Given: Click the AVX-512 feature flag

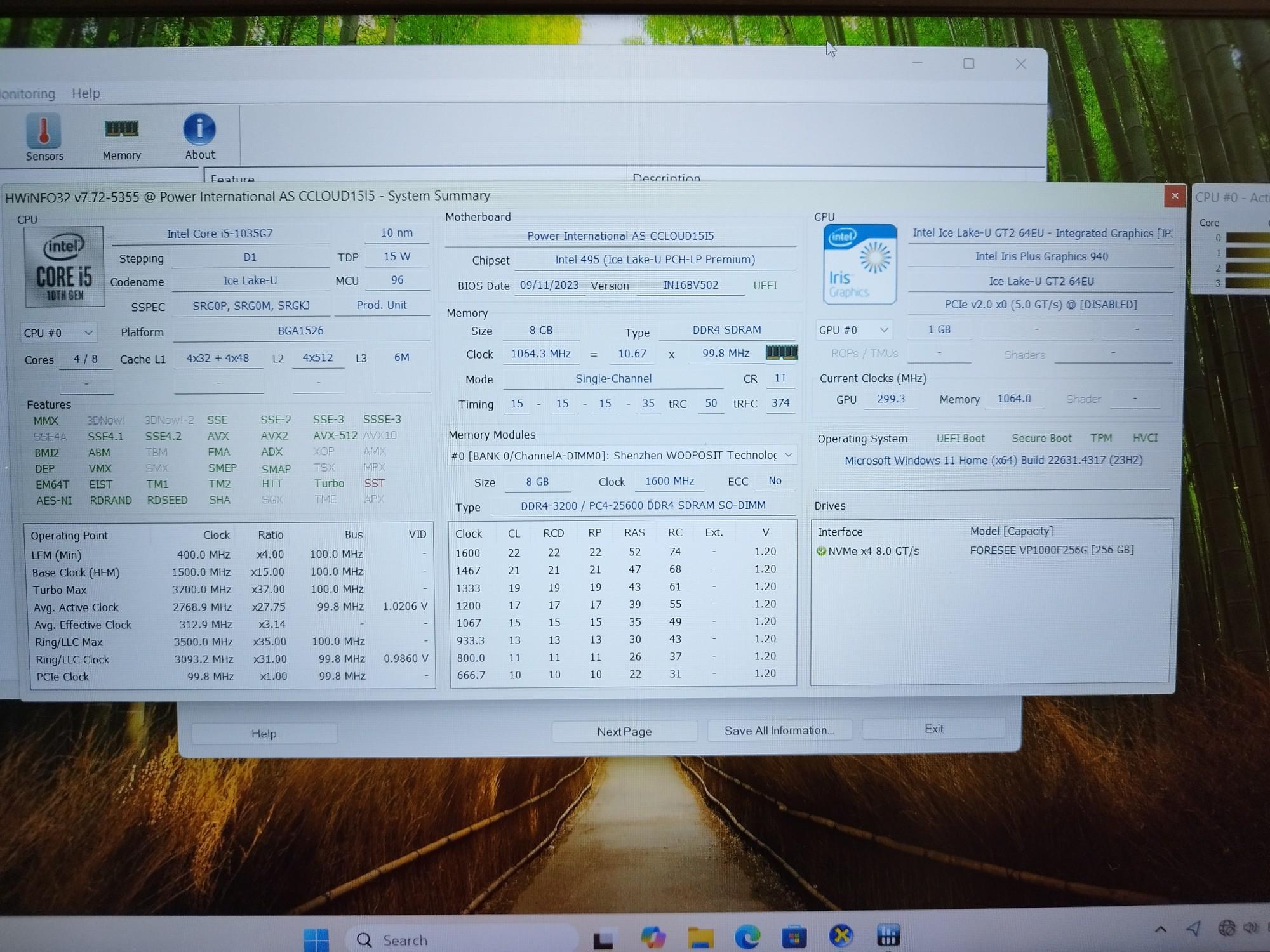Looking at the screenshot, I should [x=335, y=435].
